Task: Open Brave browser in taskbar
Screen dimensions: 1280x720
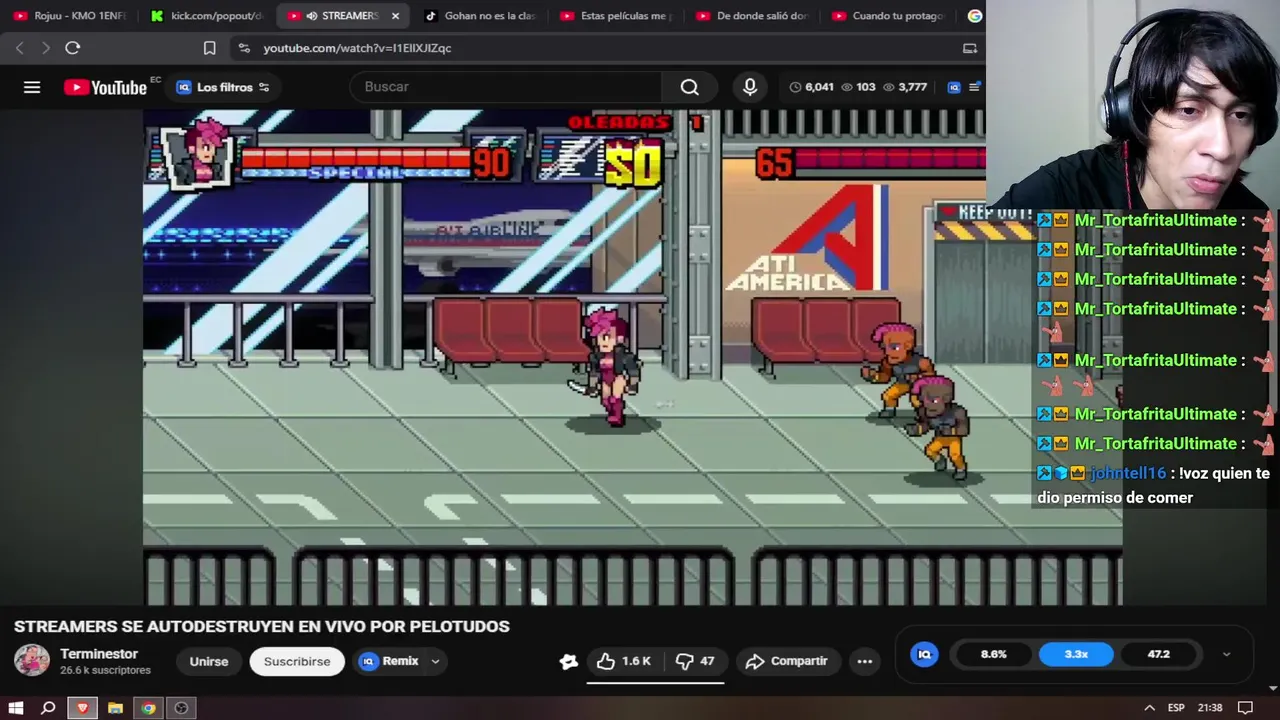Action: pyautogui.click(x=82, y=708)
